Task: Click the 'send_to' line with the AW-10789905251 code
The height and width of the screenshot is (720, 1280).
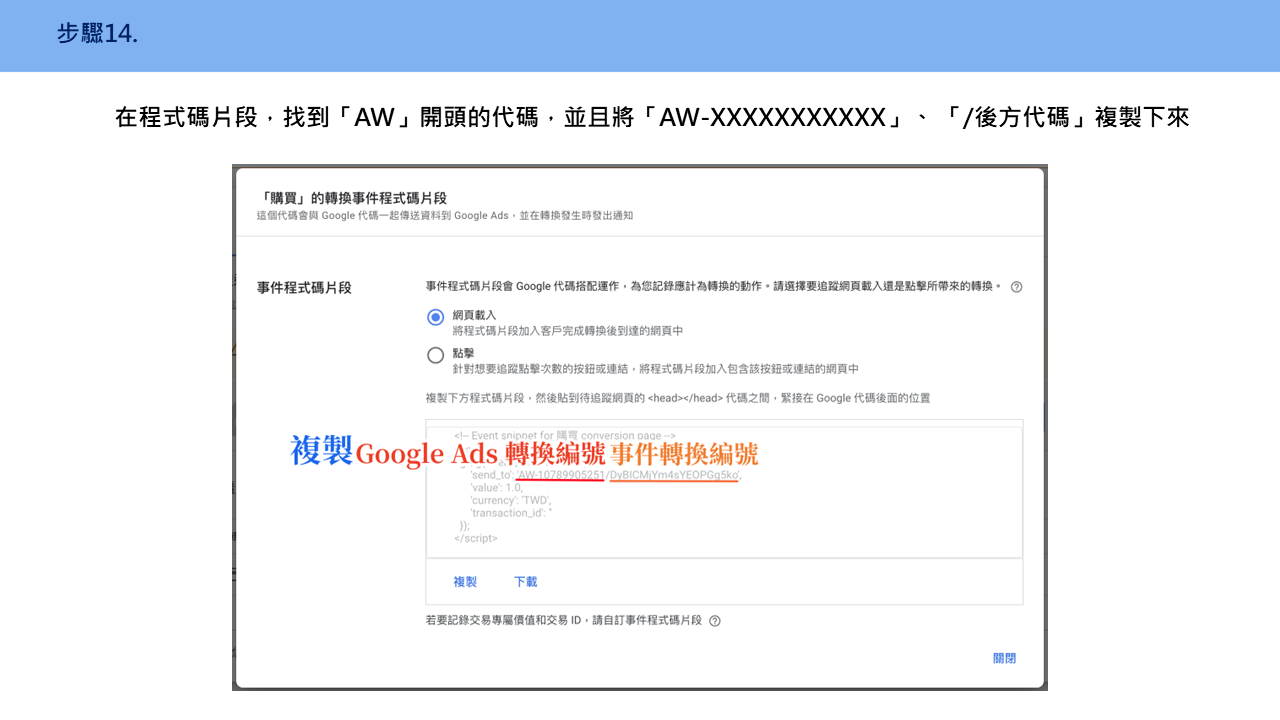Action: point(605,475)
